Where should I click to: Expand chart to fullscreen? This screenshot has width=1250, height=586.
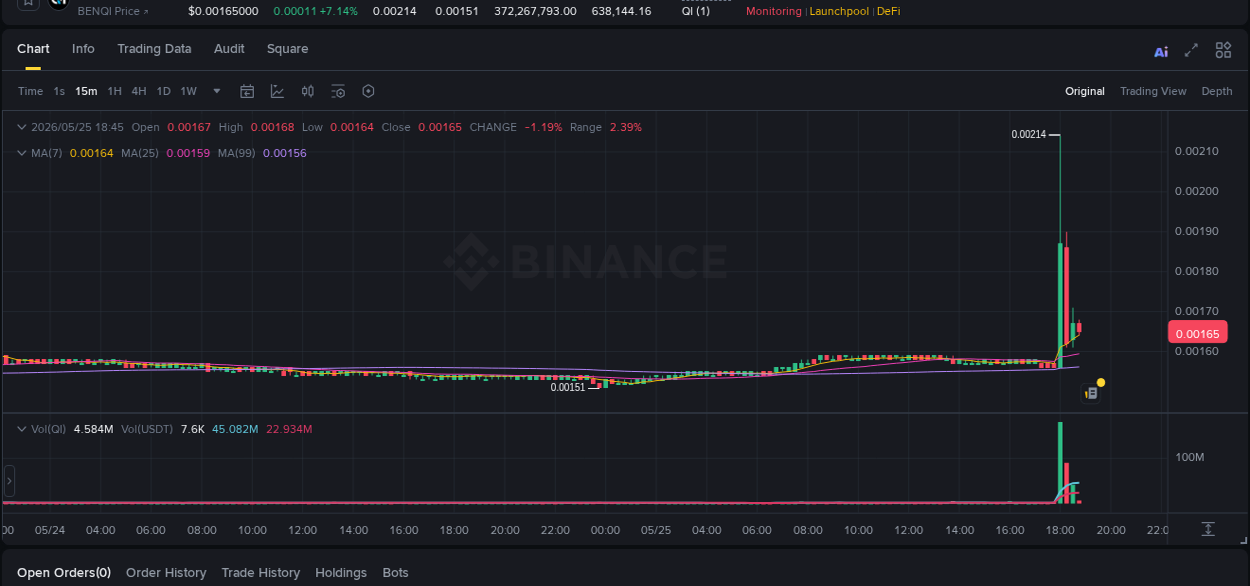coord(1191,50)
